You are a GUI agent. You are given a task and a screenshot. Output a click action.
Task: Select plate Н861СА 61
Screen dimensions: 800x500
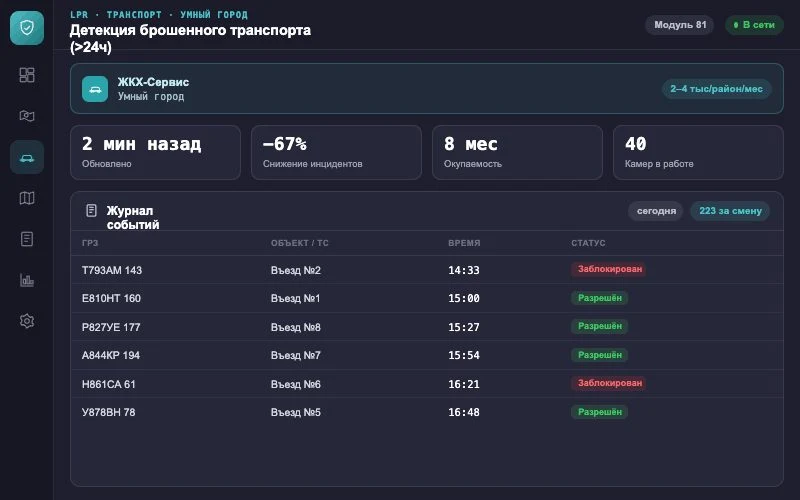coord(109,384)
